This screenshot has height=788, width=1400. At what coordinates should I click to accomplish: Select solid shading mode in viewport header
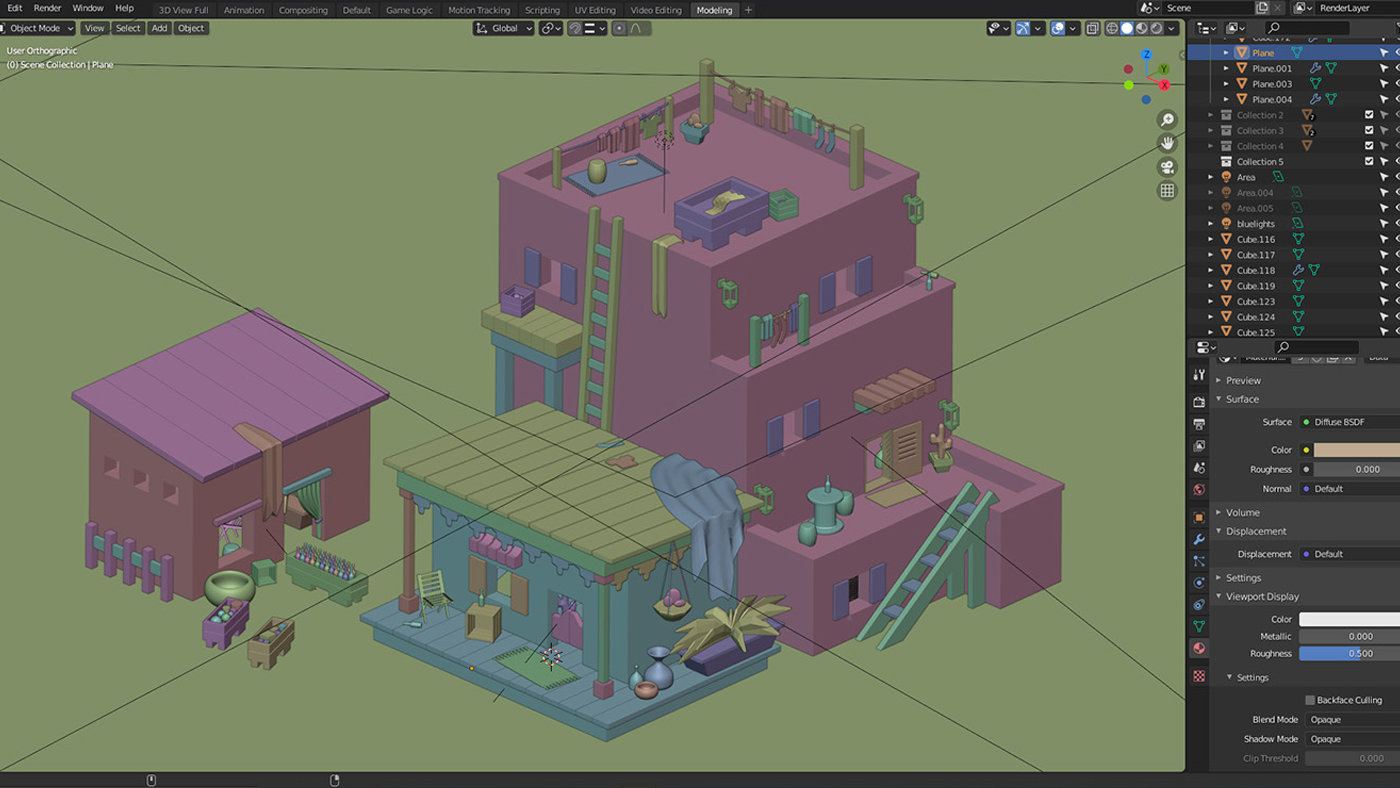coord(1127,28)
